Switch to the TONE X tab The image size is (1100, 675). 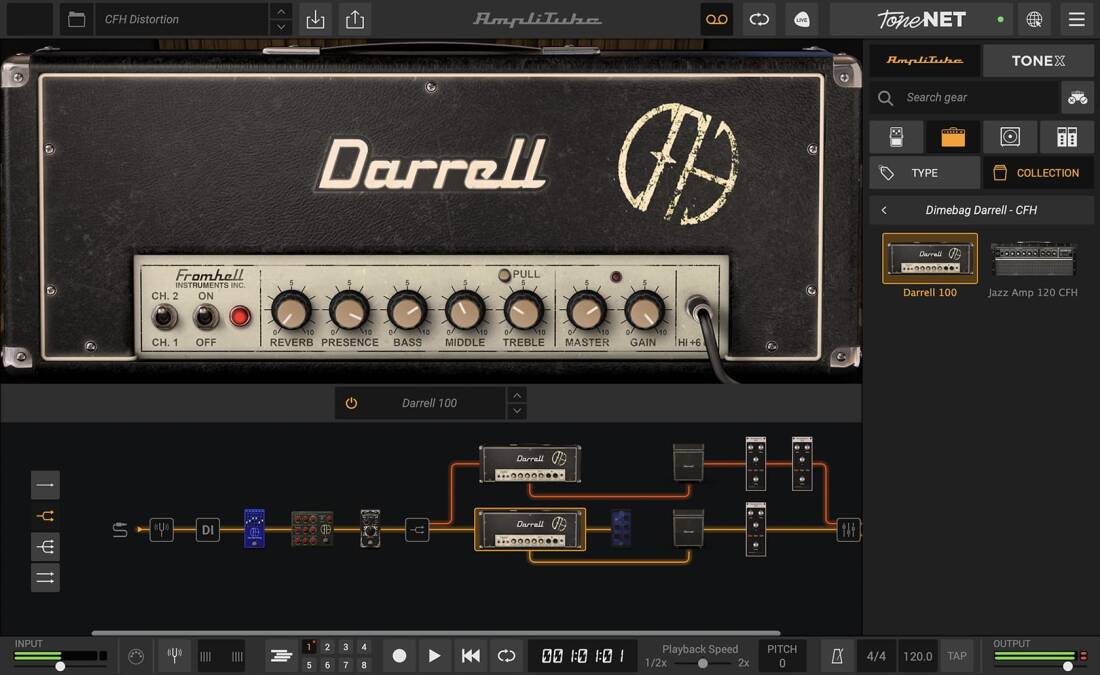tap(1037, 60)
